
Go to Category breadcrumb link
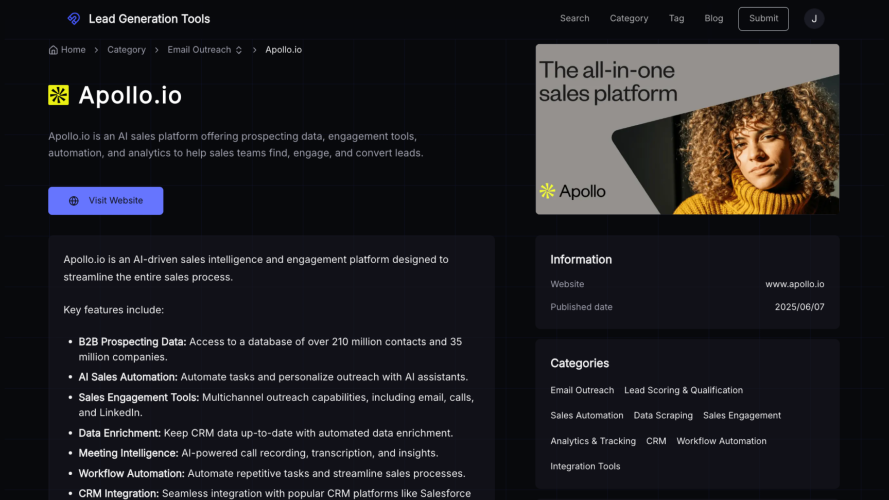pos(126,50)
